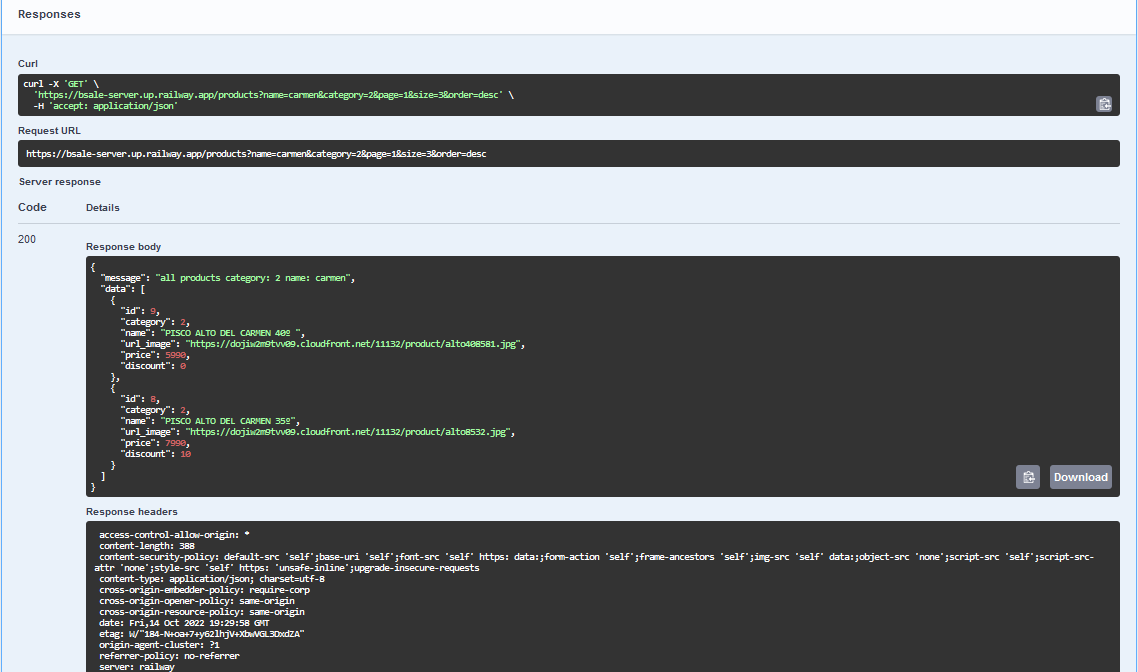Click the server: railway header
This screenshot has width=1138, height=672.
137,666
